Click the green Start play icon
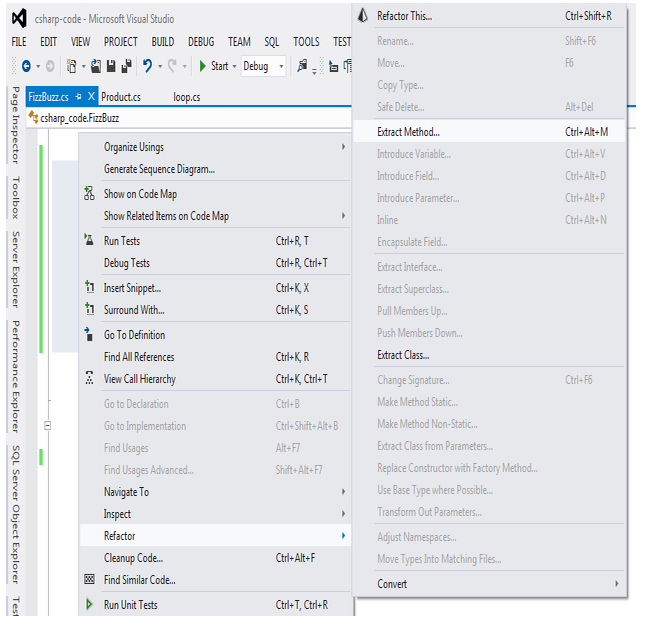The image size is (645, 621). click(202, 66)
